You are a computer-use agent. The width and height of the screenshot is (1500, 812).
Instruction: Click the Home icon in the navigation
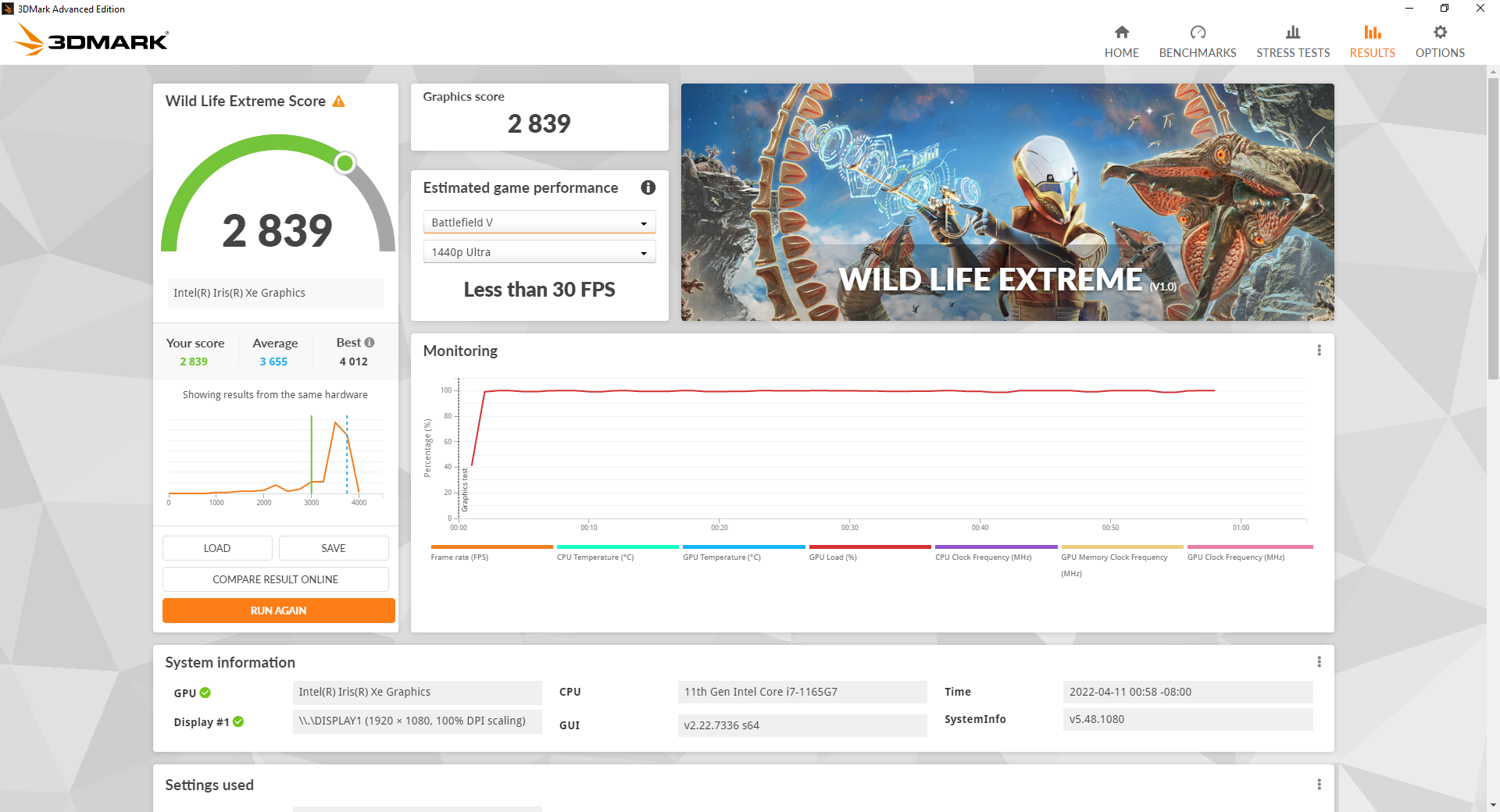[1121, 33]
